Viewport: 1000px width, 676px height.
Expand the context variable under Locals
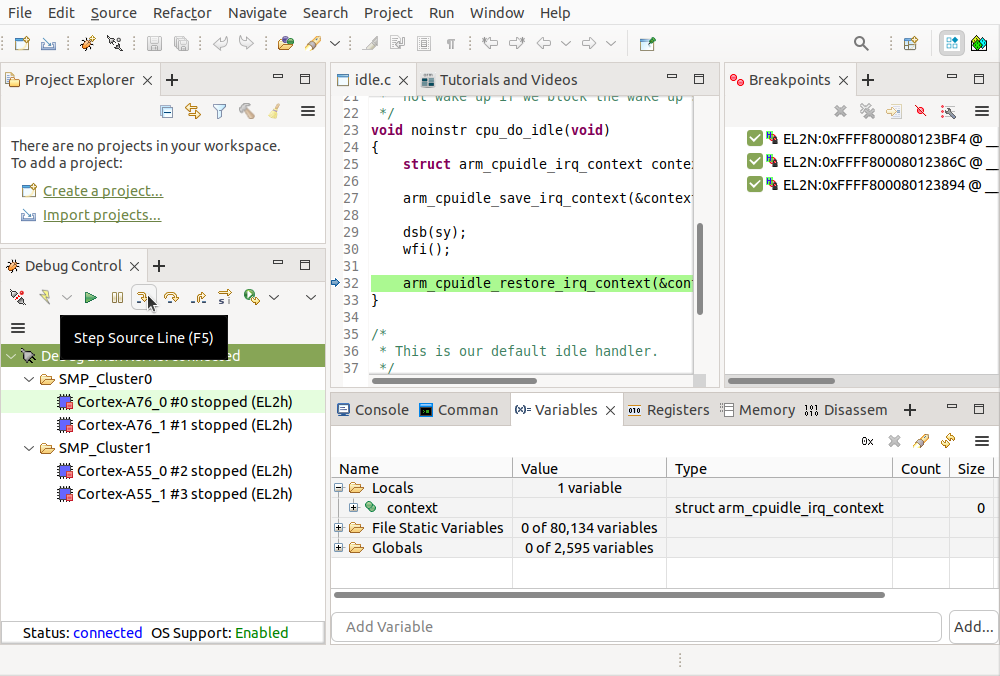click(x=354, y=508)
